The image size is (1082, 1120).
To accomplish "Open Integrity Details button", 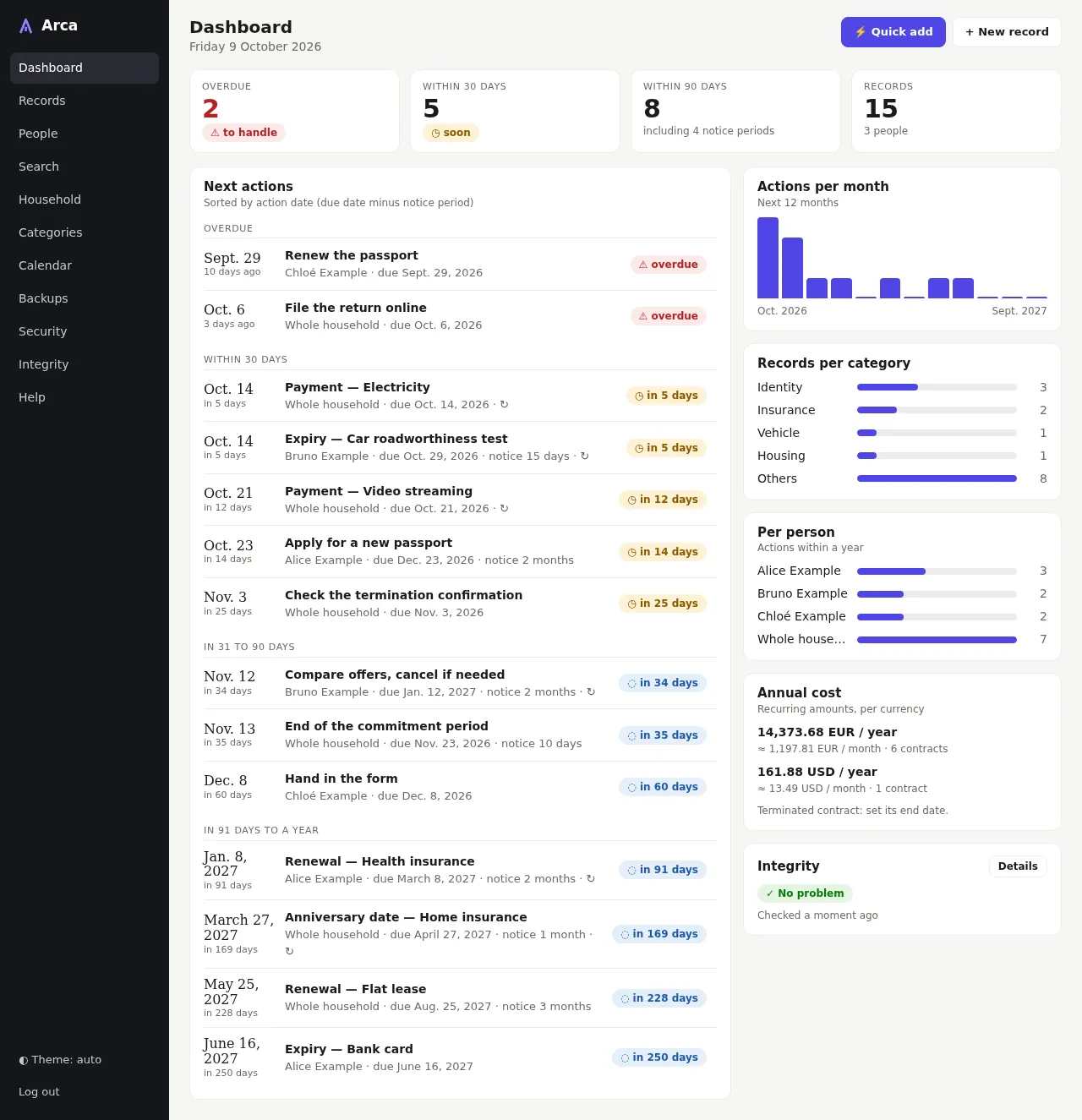I will [x=1018, y=866].
